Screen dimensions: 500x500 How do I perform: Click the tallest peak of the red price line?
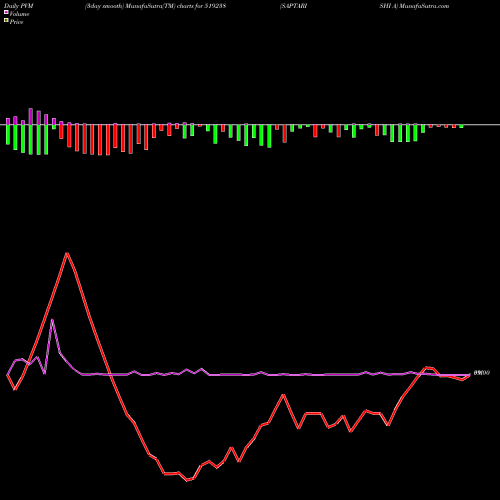[67, 253]
